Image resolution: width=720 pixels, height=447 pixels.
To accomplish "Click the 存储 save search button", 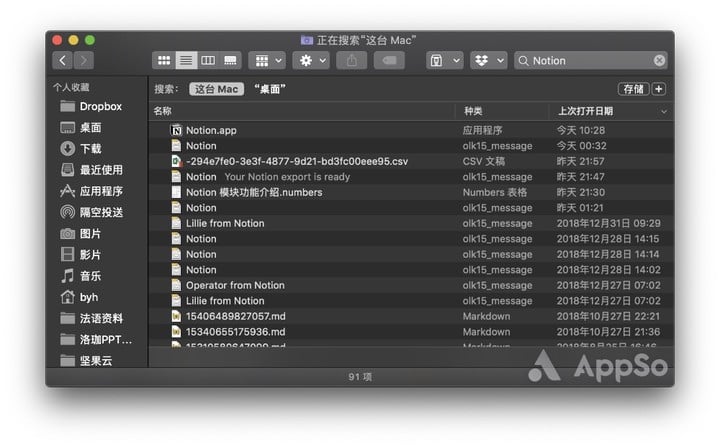I will pyautogui.click(x=634, y=89).
